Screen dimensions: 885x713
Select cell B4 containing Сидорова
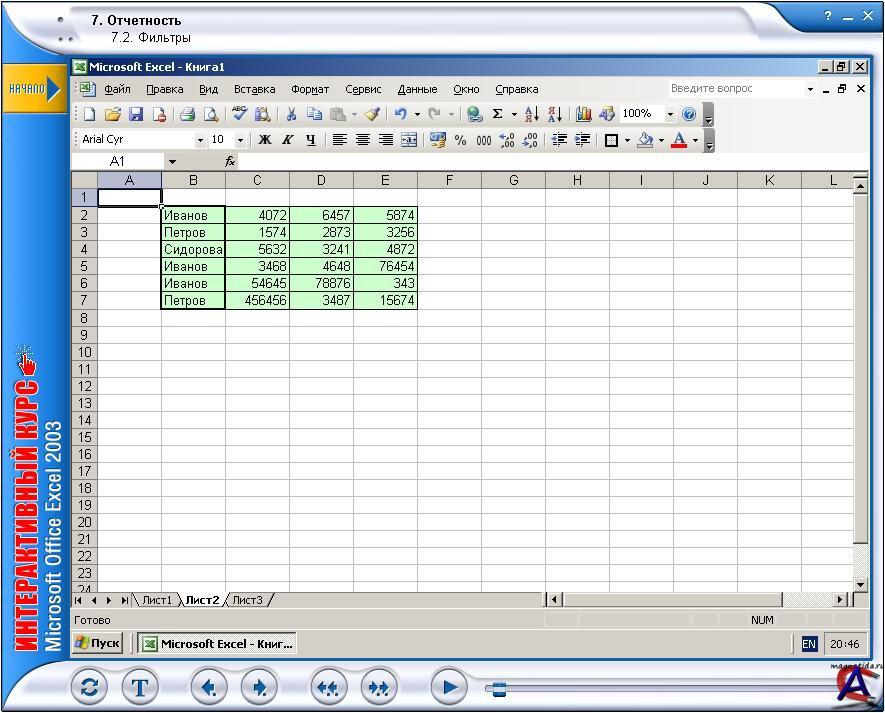pos(193,250)
